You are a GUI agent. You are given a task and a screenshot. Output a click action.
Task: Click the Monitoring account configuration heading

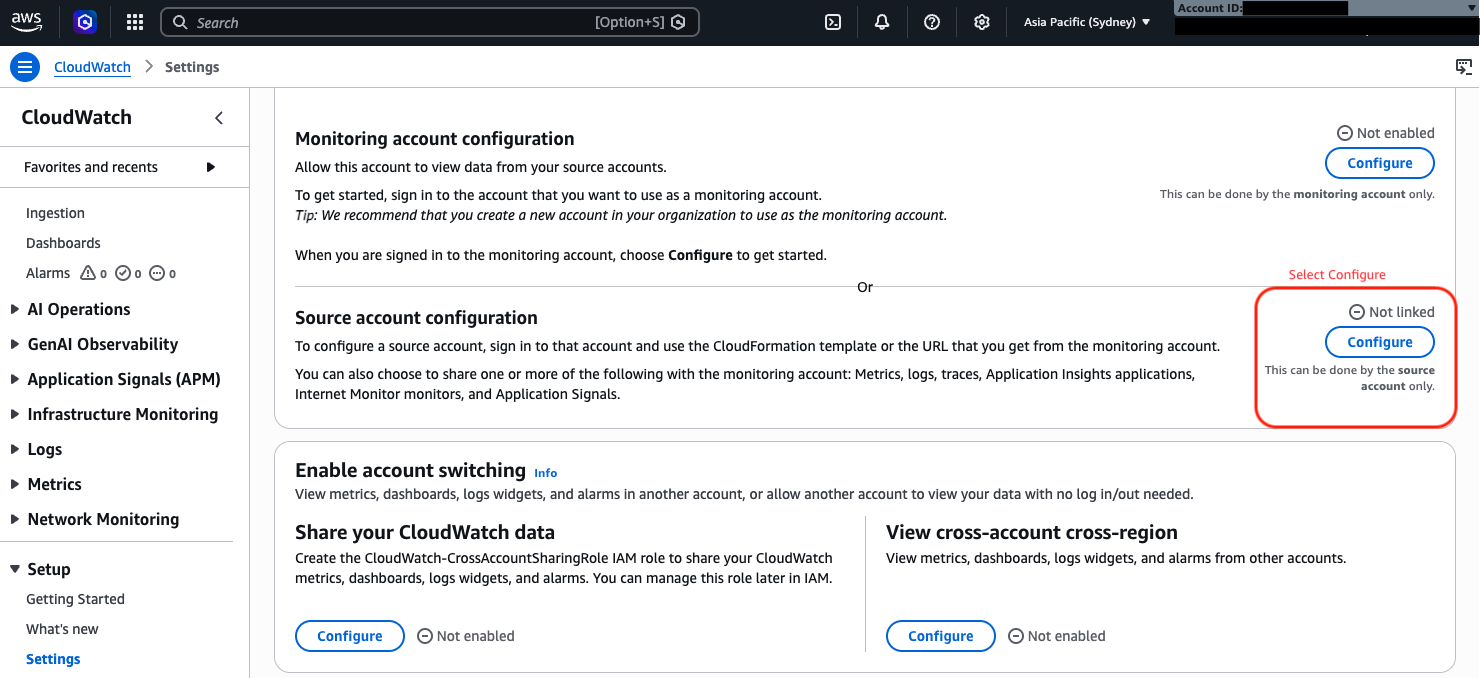pyautogui.click(x=435, y=139)
